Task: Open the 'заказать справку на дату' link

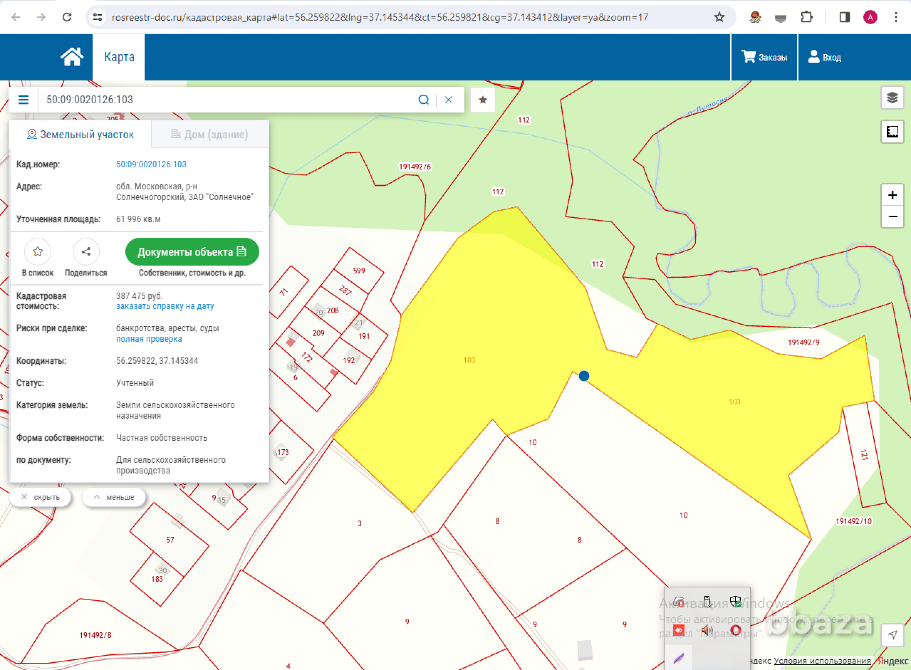Action: point(165,306)
